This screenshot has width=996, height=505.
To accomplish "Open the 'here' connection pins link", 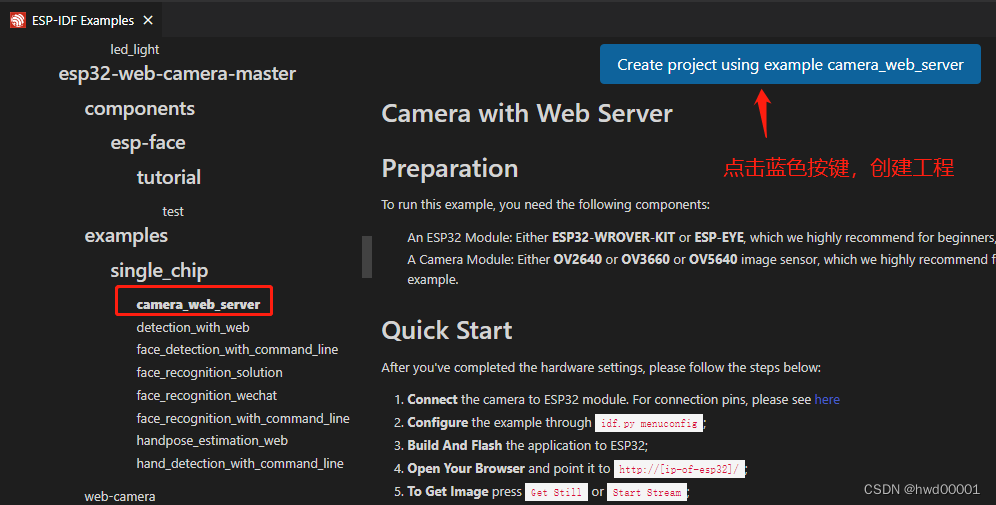I will [x=827, y=400].
